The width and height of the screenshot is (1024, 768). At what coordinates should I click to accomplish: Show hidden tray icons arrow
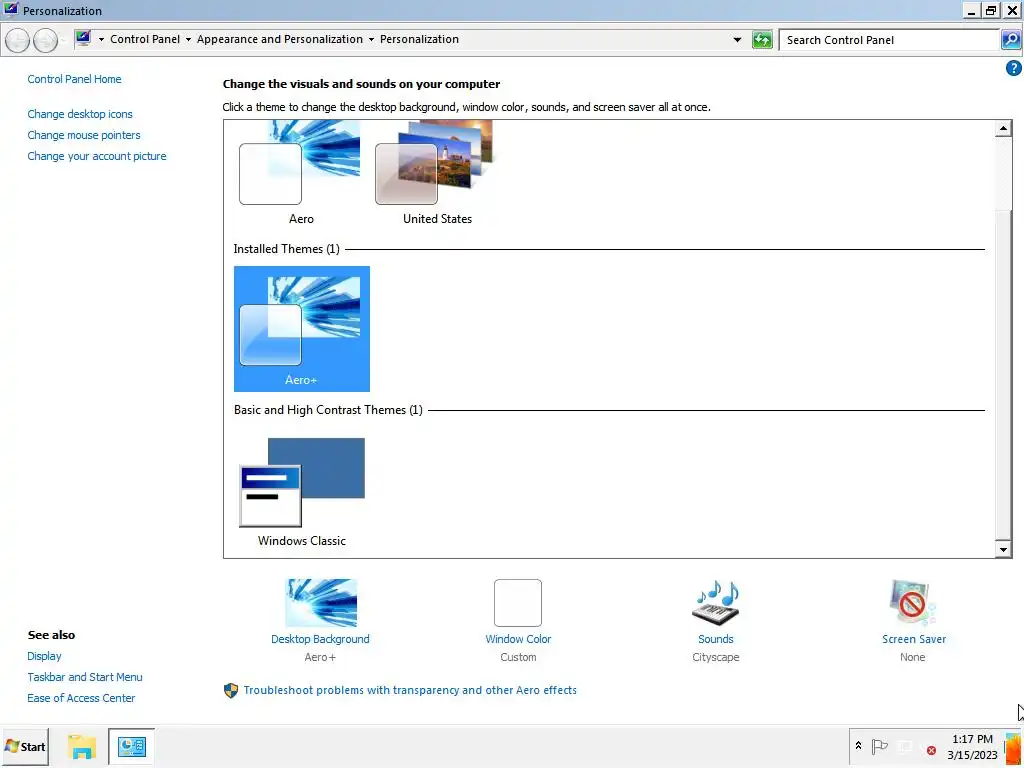[x=858, y=745]
